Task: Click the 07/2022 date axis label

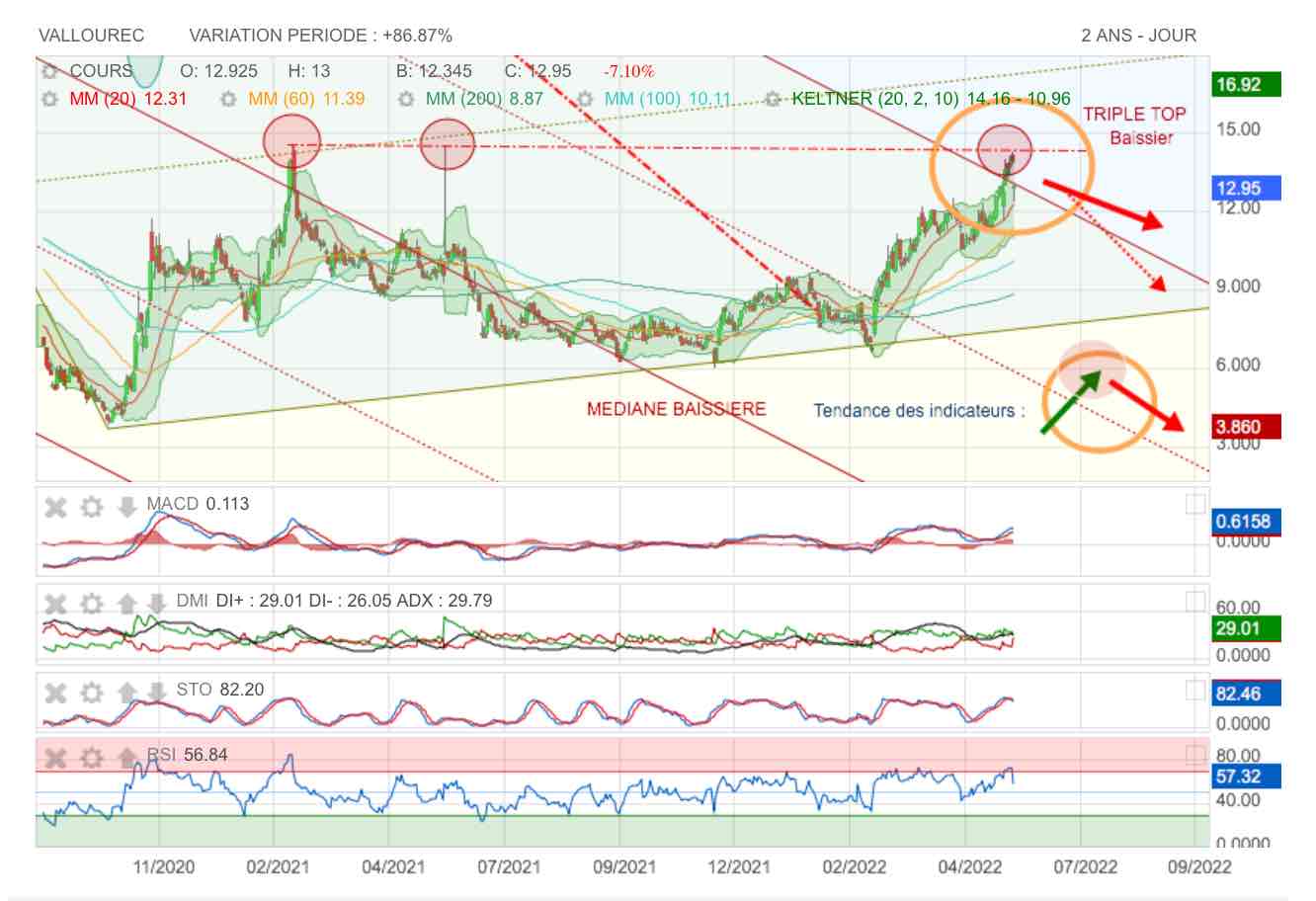Action: [1085, 867]
